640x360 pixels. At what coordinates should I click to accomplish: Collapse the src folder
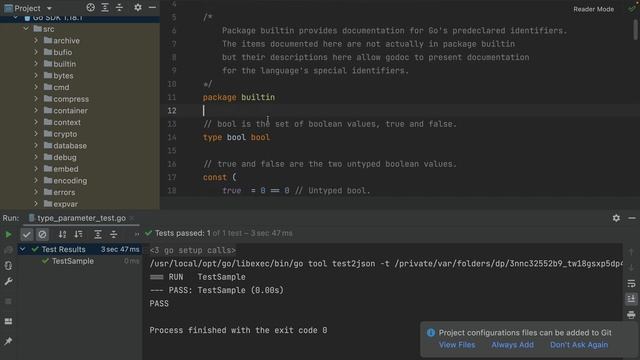tap(26, 29)
